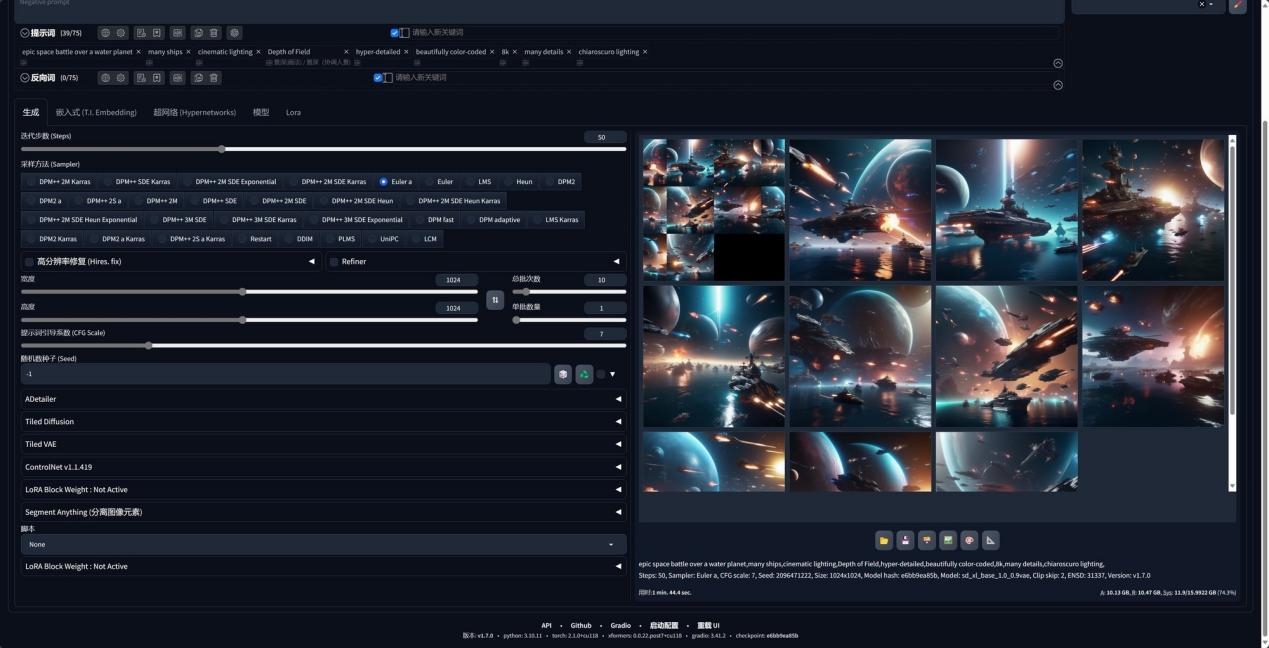Viewport: 1269px width, 648px height.
Task: Click the dice random seed button
Action: tap(563, 374)
